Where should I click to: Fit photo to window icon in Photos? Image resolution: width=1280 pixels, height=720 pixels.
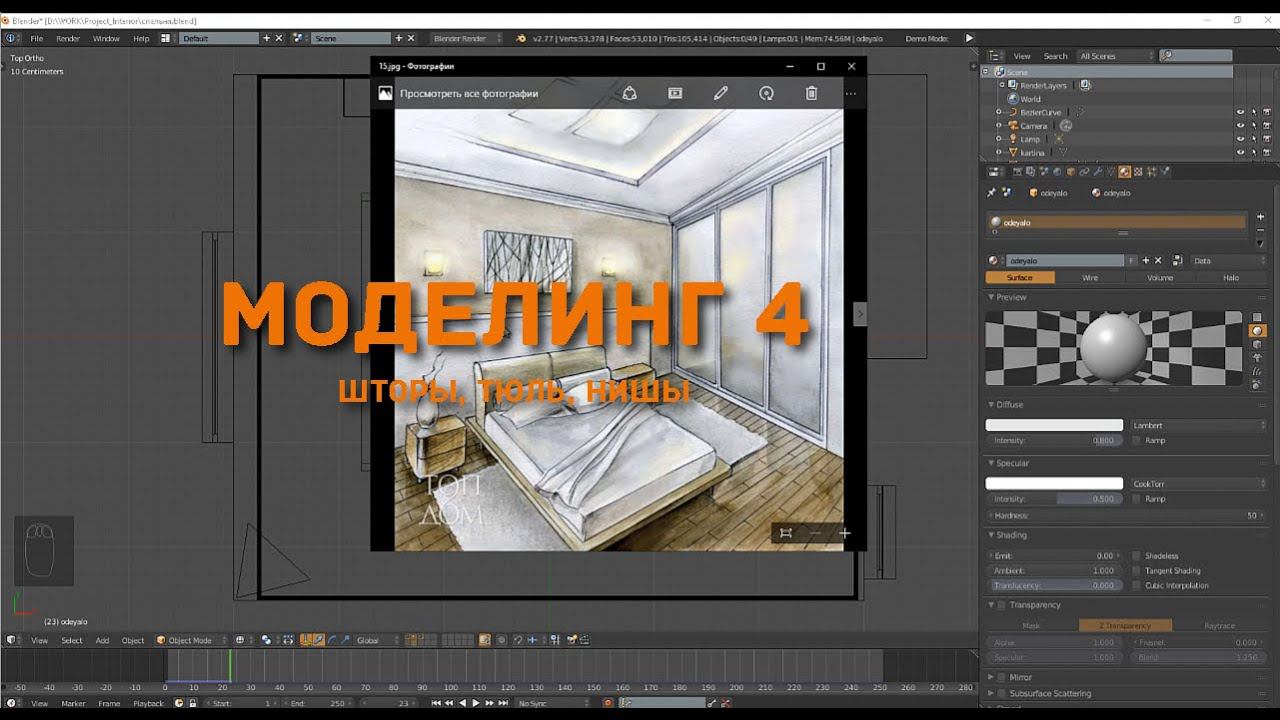(786, 533)
